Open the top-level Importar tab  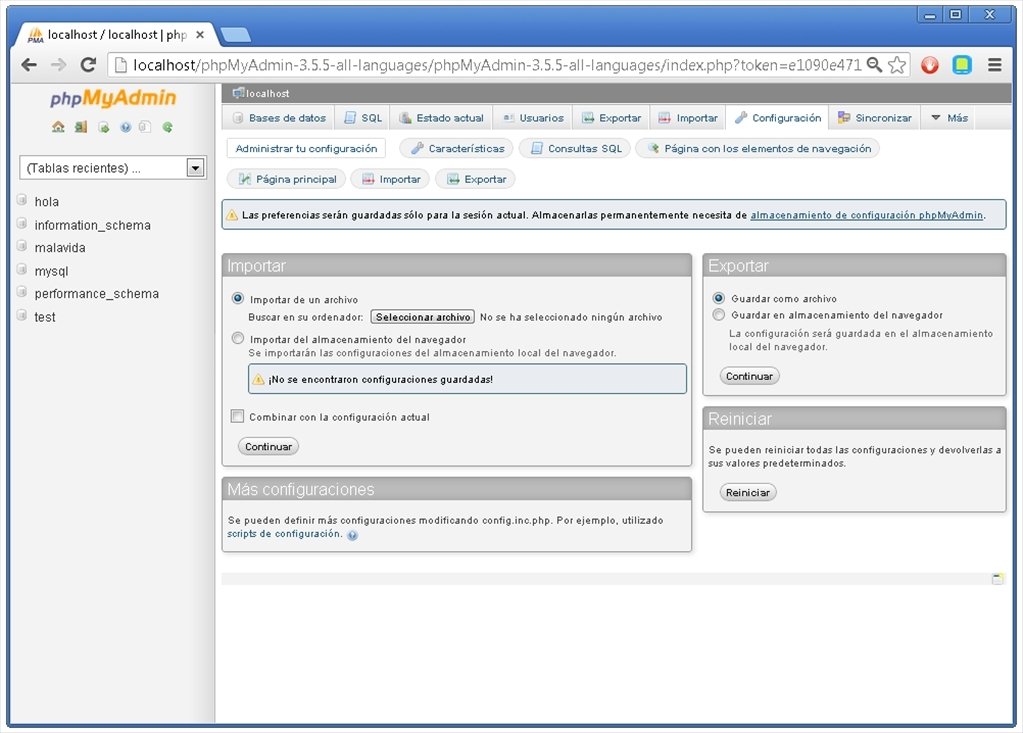[x=688, y=118]
